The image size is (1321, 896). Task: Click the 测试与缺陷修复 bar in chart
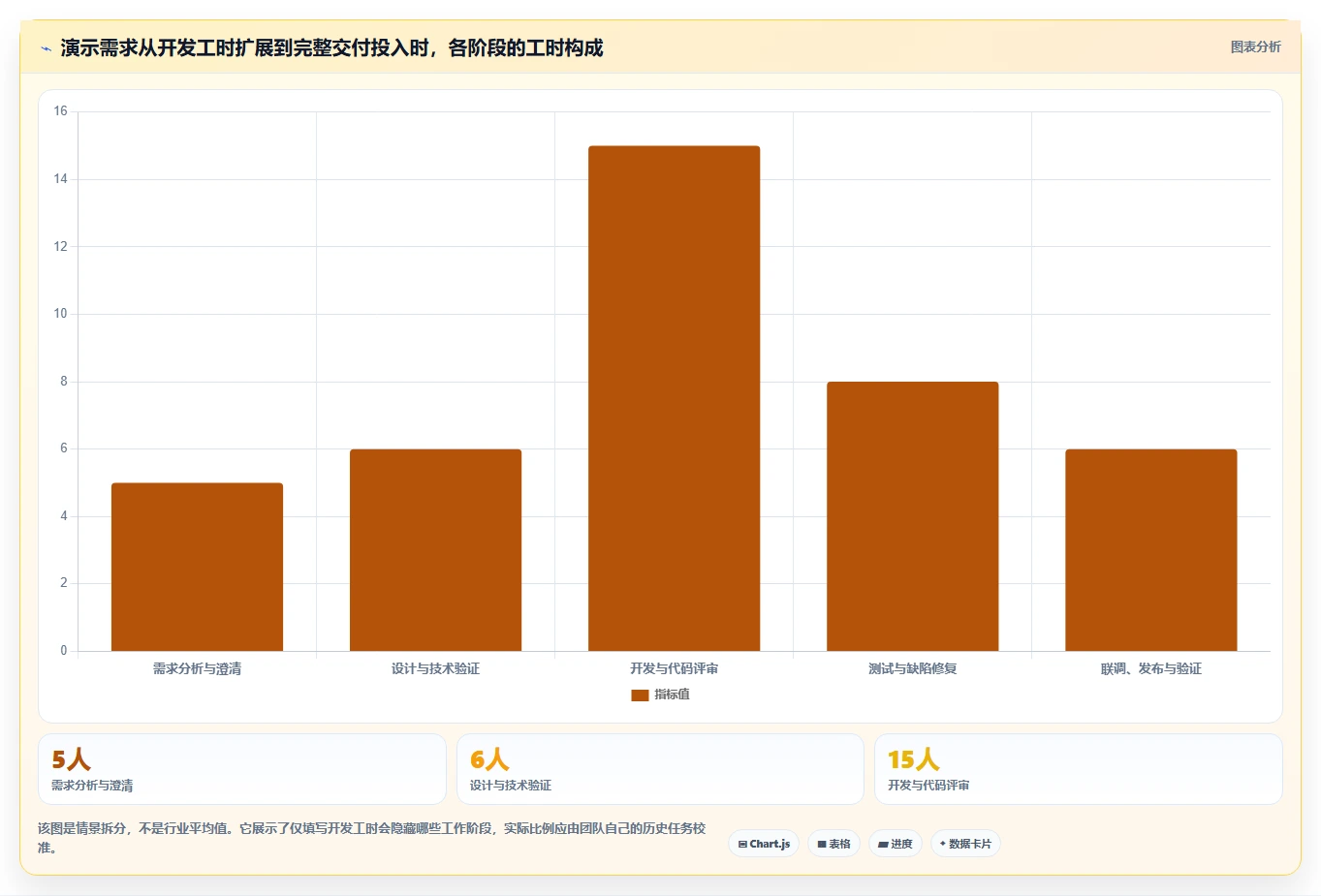[x=912, y=516]
